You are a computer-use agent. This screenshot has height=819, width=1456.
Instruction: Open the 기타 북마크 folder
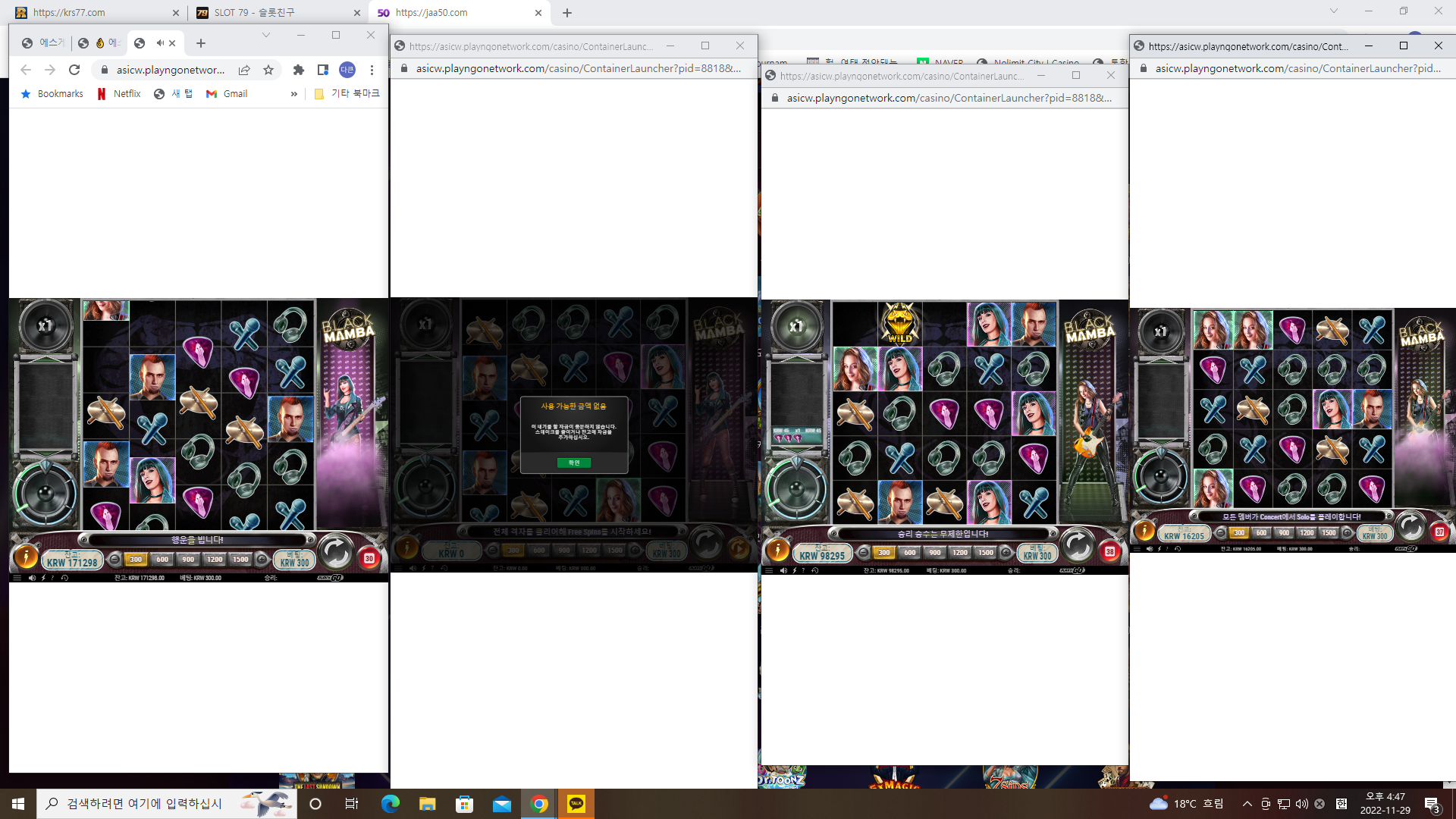point(347,94)
